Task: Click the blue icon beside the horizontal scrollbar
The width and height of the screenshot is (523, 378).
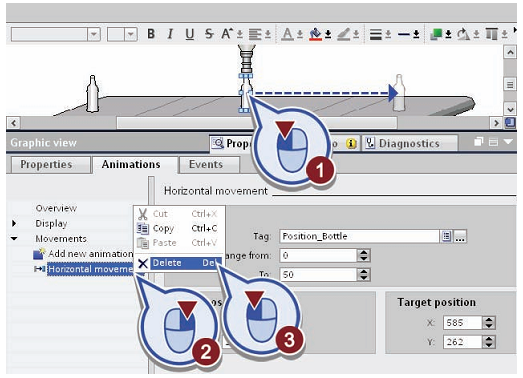Action: [x=510, y=123]
